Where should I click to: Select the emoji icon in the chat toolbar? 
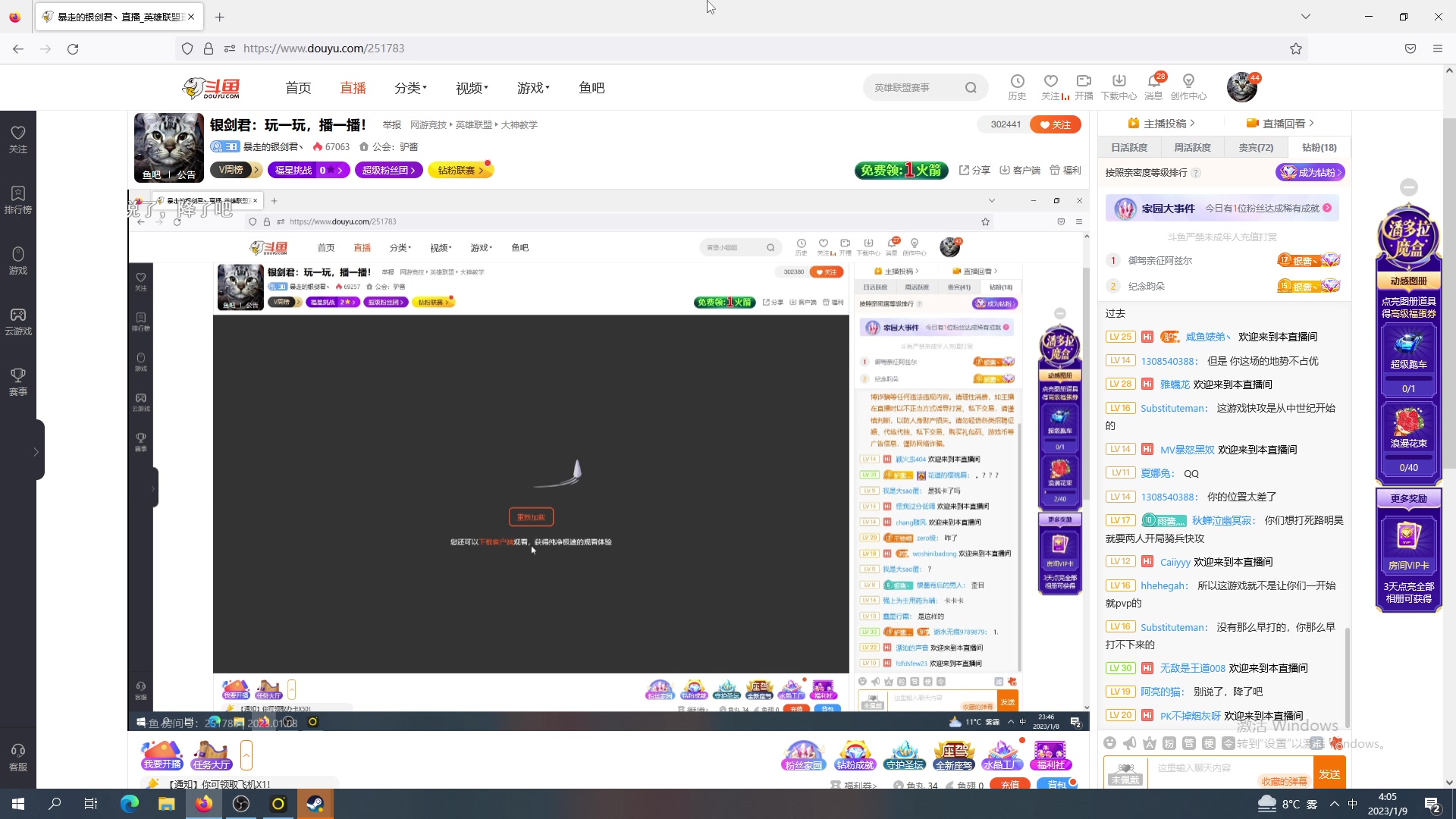(x=1109, y=743)
